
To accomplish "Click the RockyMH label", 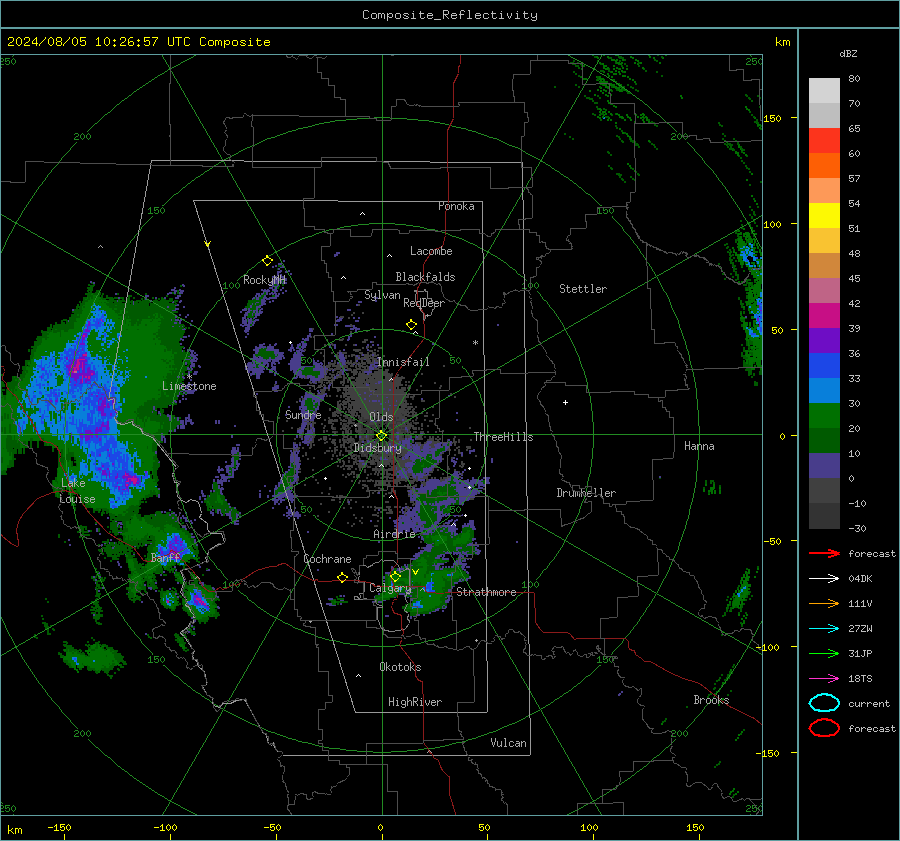I will pos(264,280).
